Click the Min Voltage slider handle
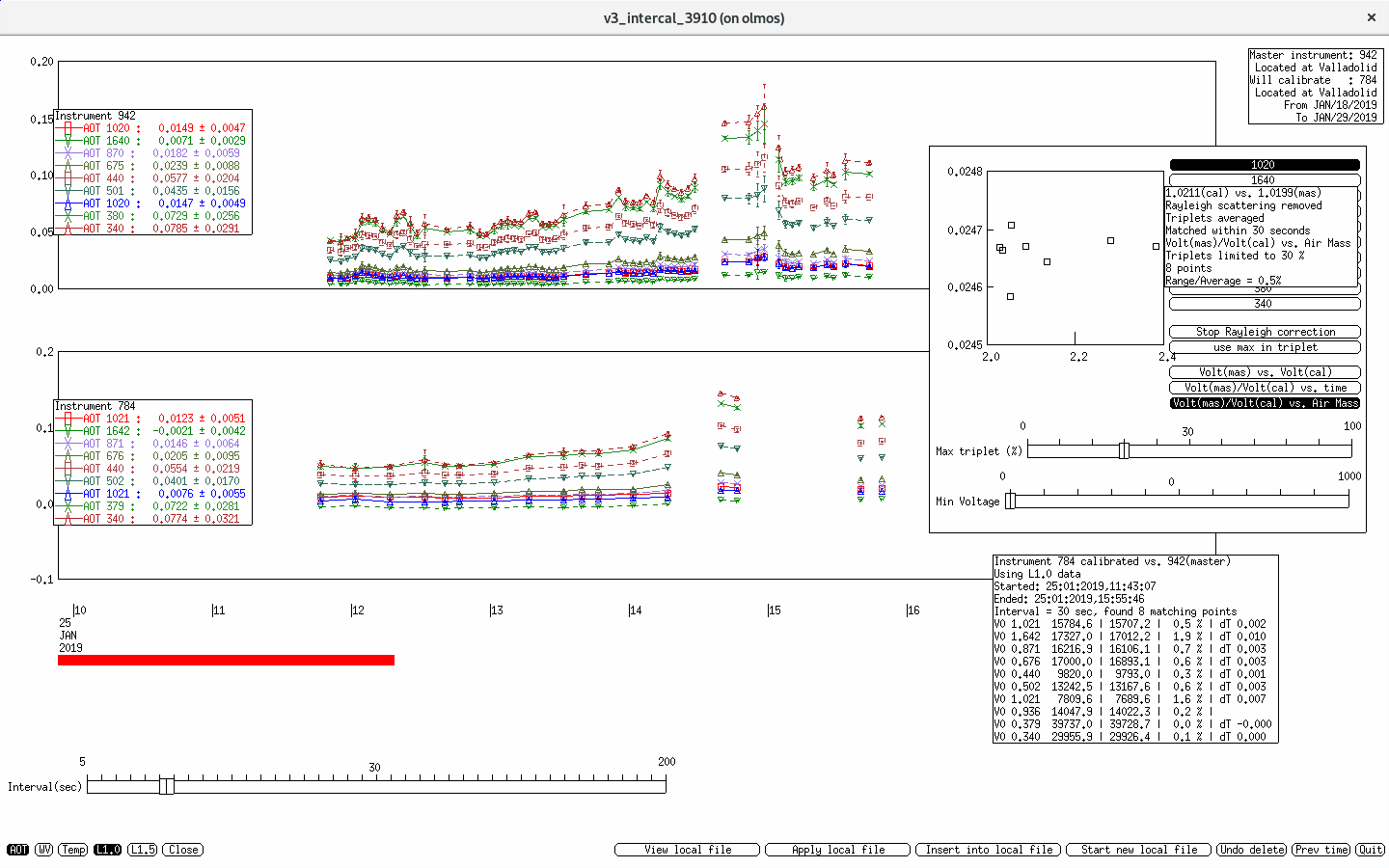Image resolution: width=1389 pixels, height=868 pixels. tap(1010, 501)
